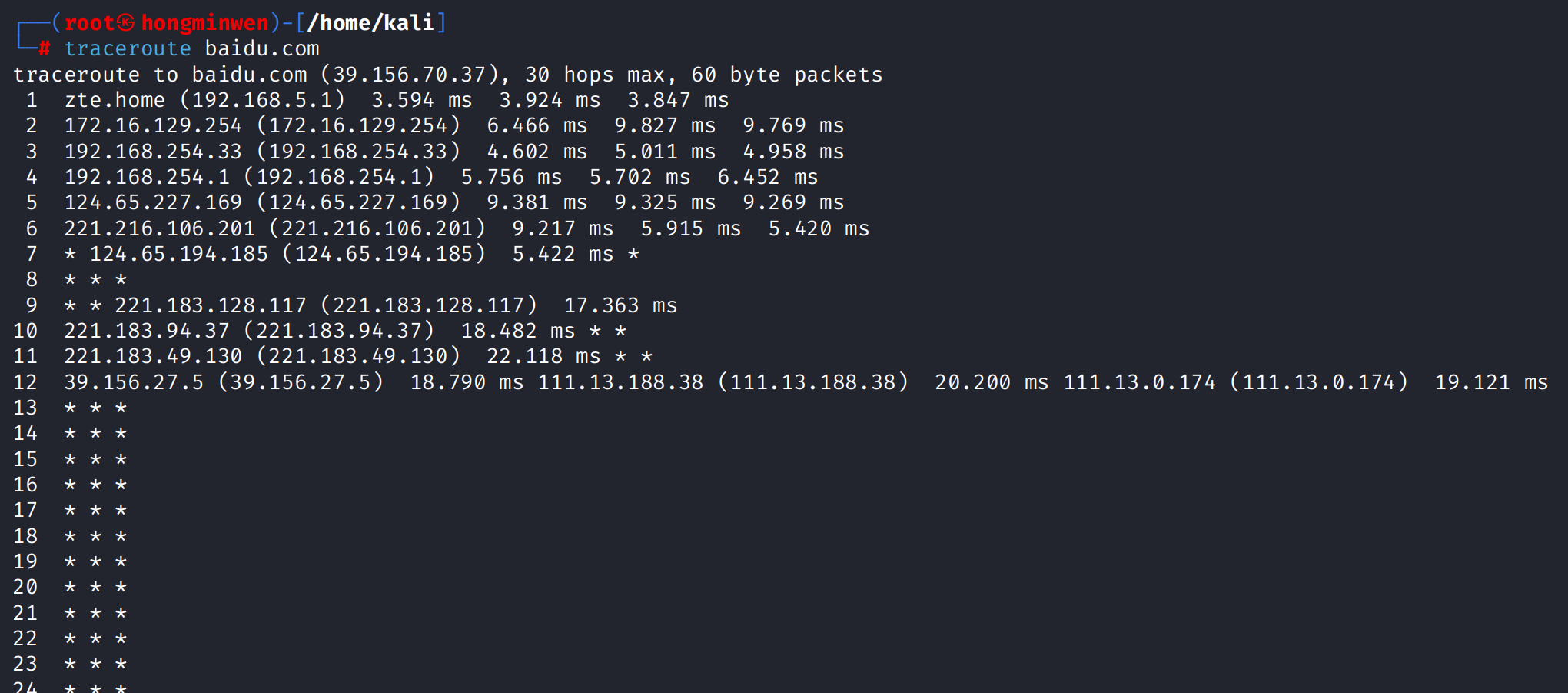Screen dimensions: 1568x693
Task: Click the word traceroute in command line
Action: coord(128,48)
